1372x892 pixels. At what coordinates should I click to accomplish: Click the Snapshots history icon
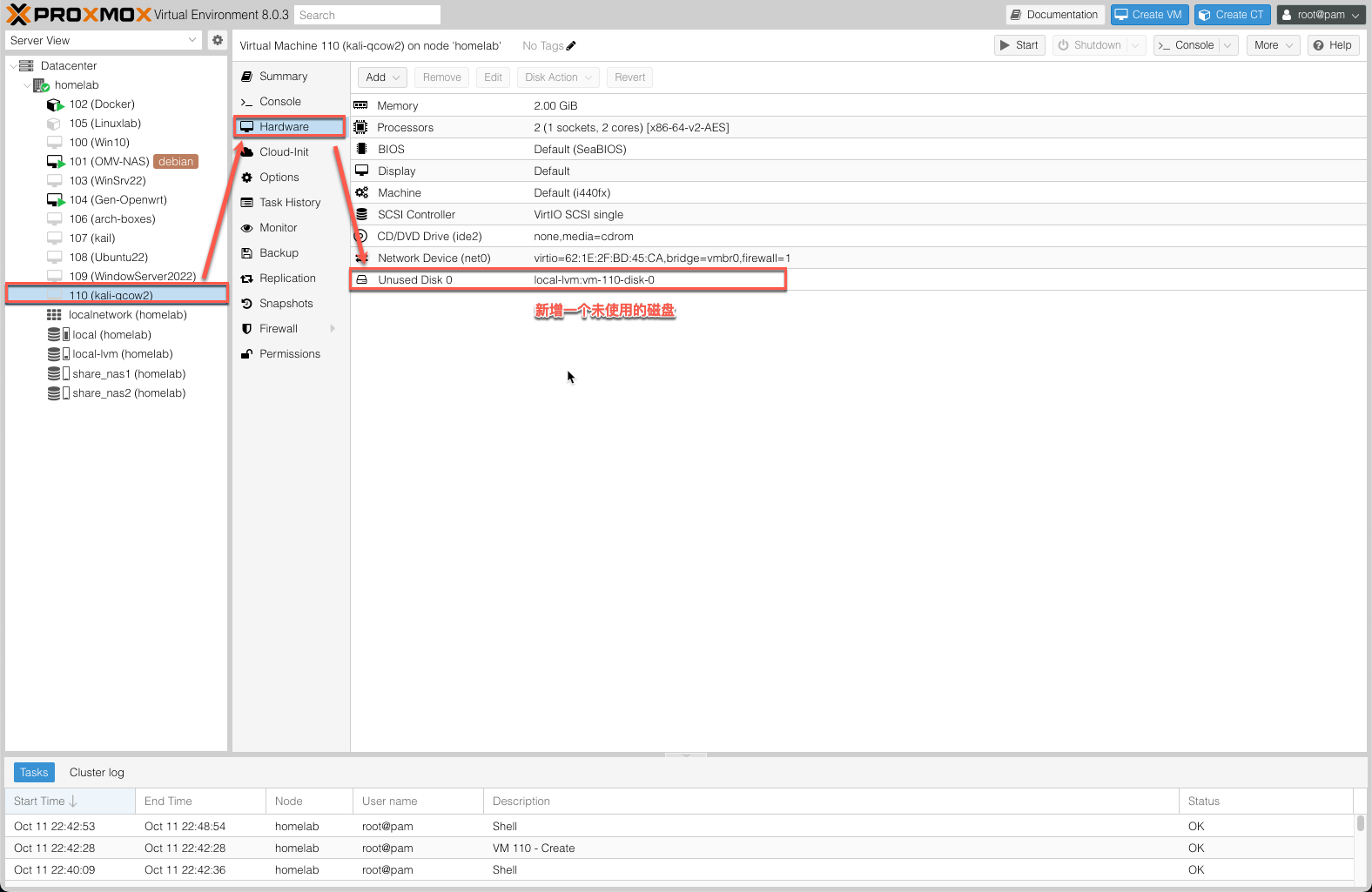tap(247, 304)
